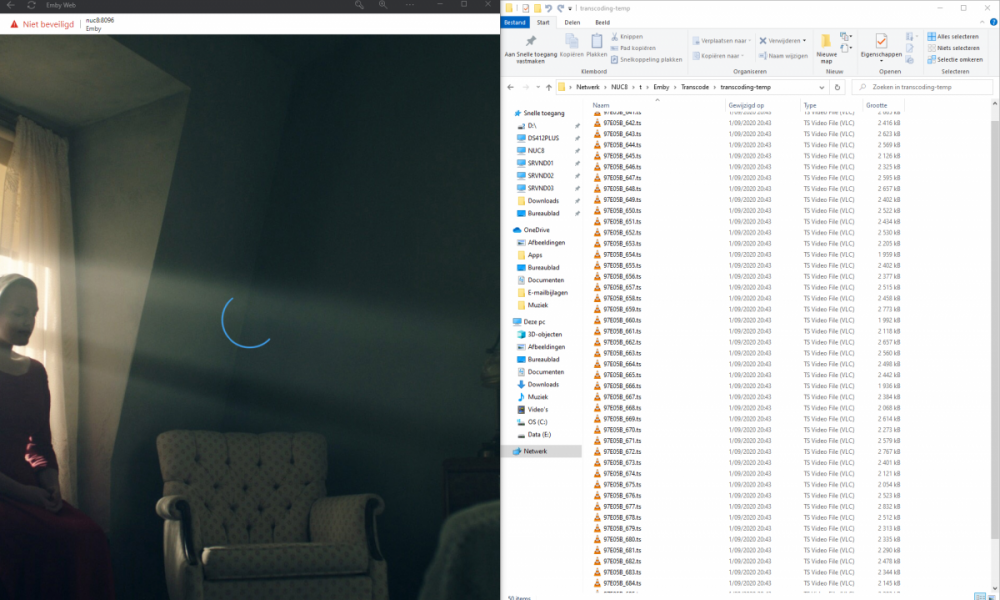Click VLC icon of 97E05B_677.ts
This screenshot has height=600, width=1000.
click(x=597, y=507)
